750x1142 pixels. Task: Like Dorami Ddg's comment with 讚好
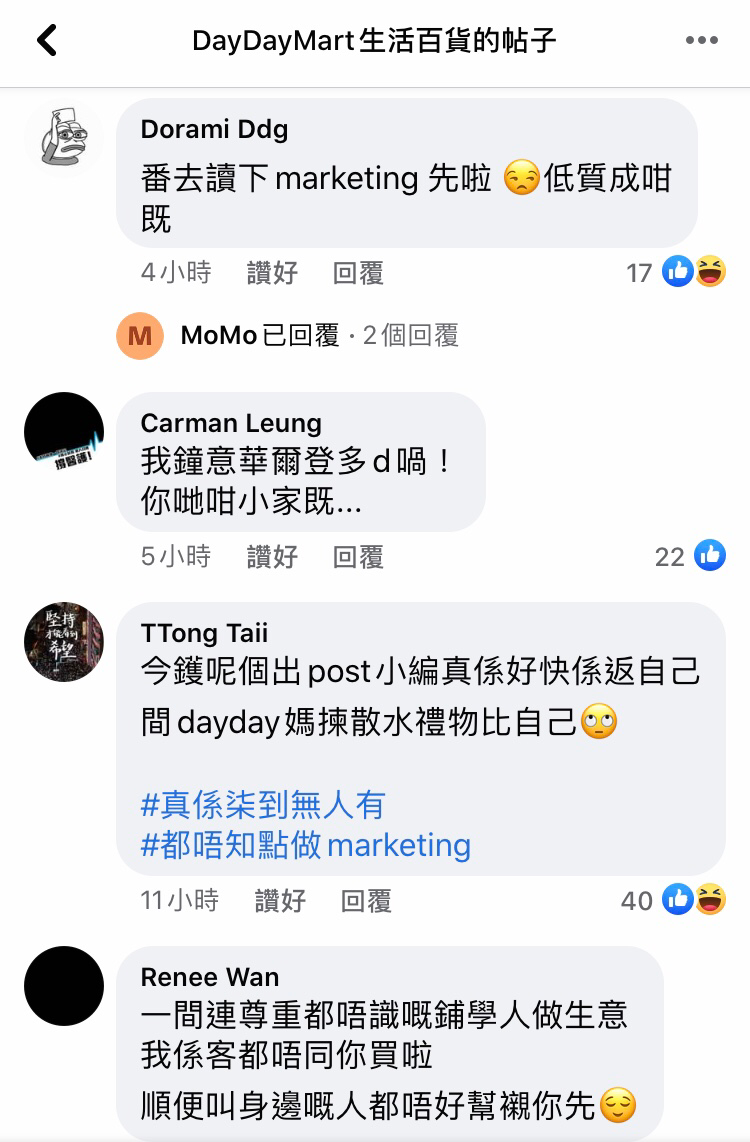tap(272, 273)
